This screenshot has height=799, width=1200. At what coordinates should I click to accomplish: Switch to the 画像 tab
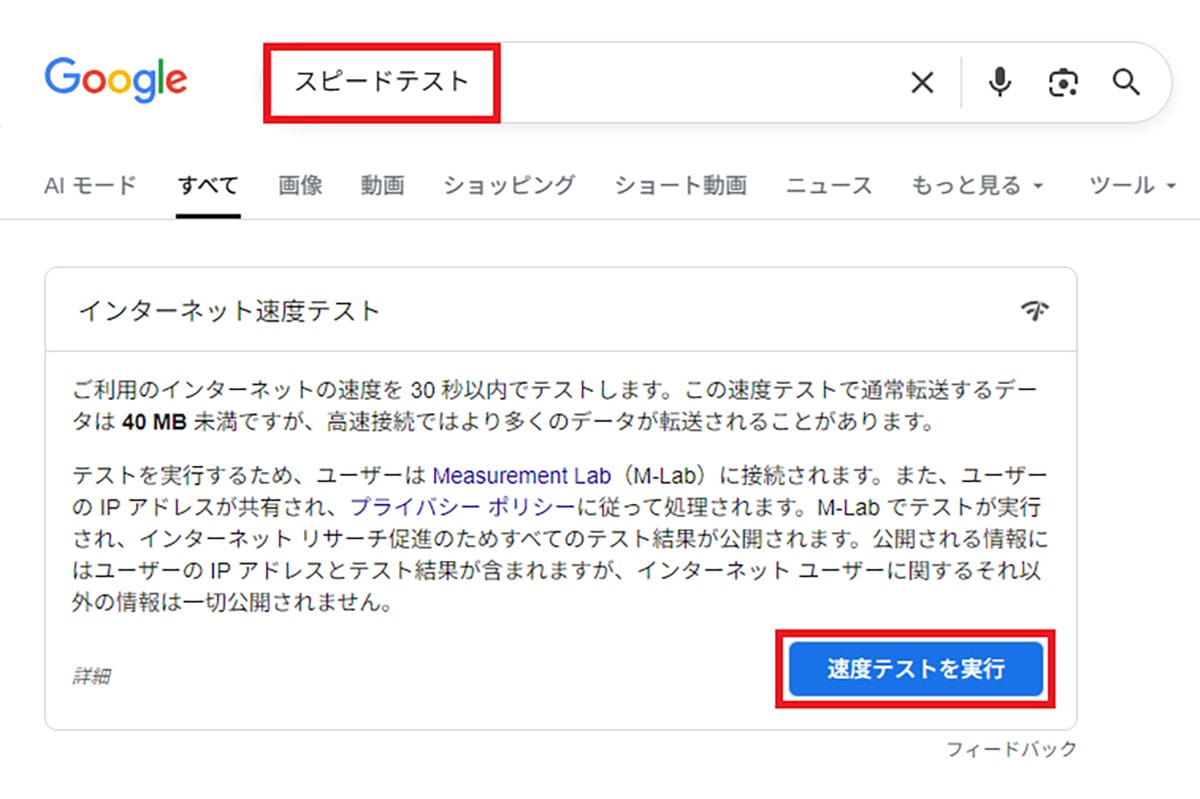click(x=299, y=185)
